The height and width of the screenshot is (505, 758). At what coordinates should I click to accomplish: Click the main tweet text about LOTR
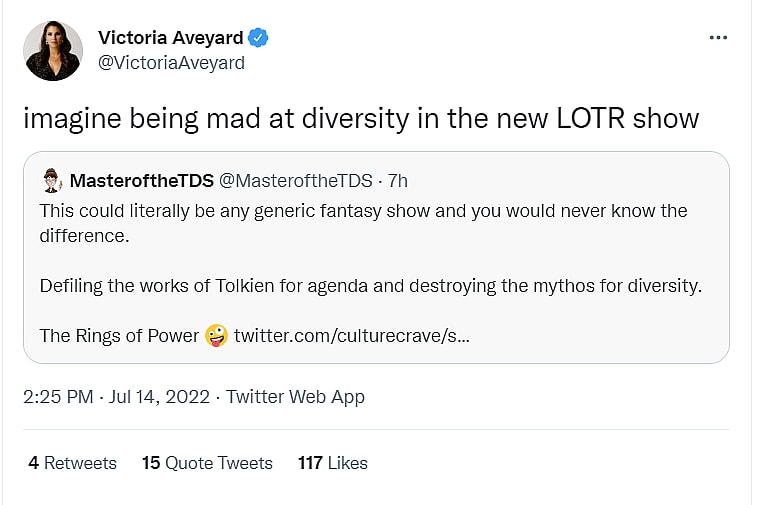[x=360, y=118]
